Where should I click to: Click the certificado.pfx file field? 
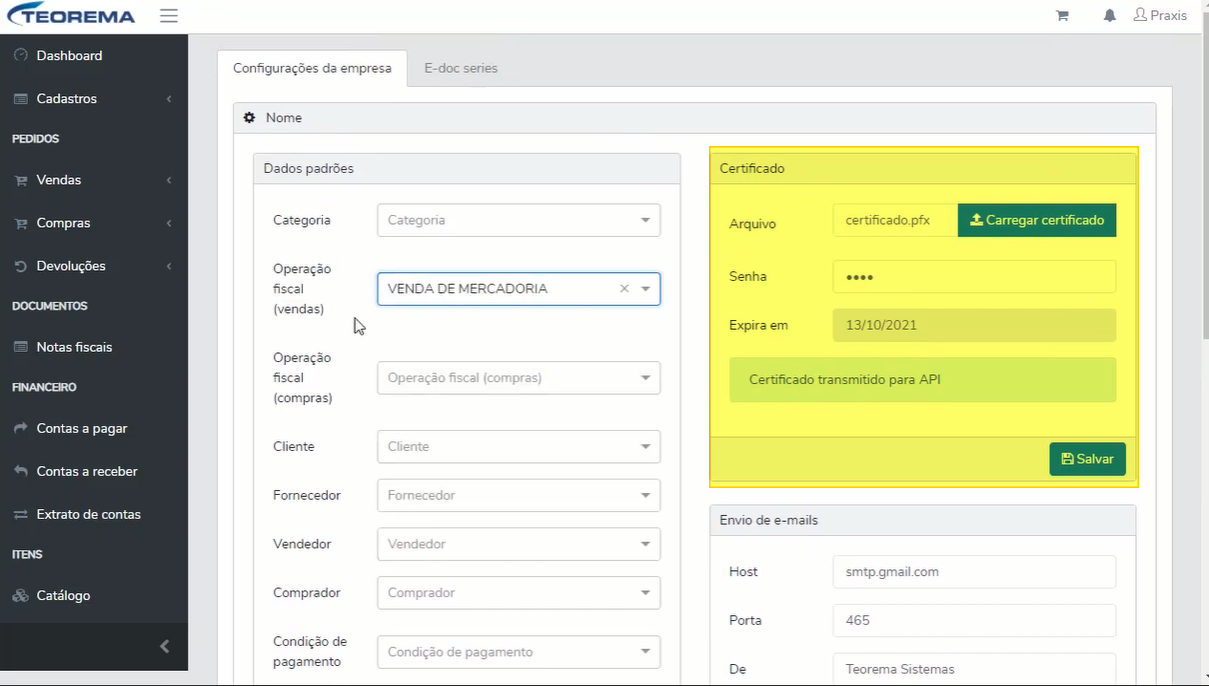[895, 220]
